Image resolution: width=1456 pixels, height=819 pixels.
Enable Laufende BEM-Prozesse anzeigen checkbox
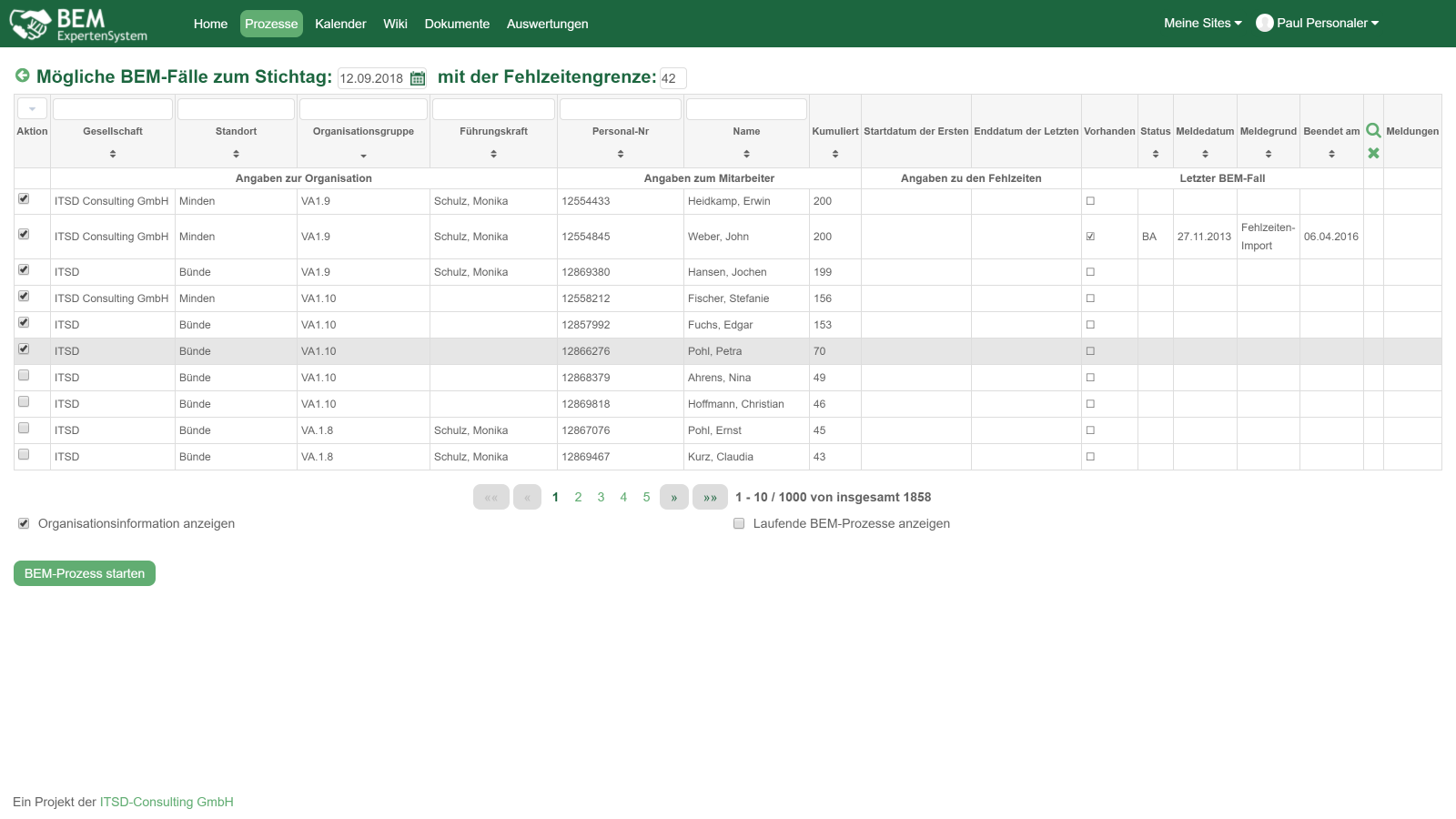click(x=739, y=523)
